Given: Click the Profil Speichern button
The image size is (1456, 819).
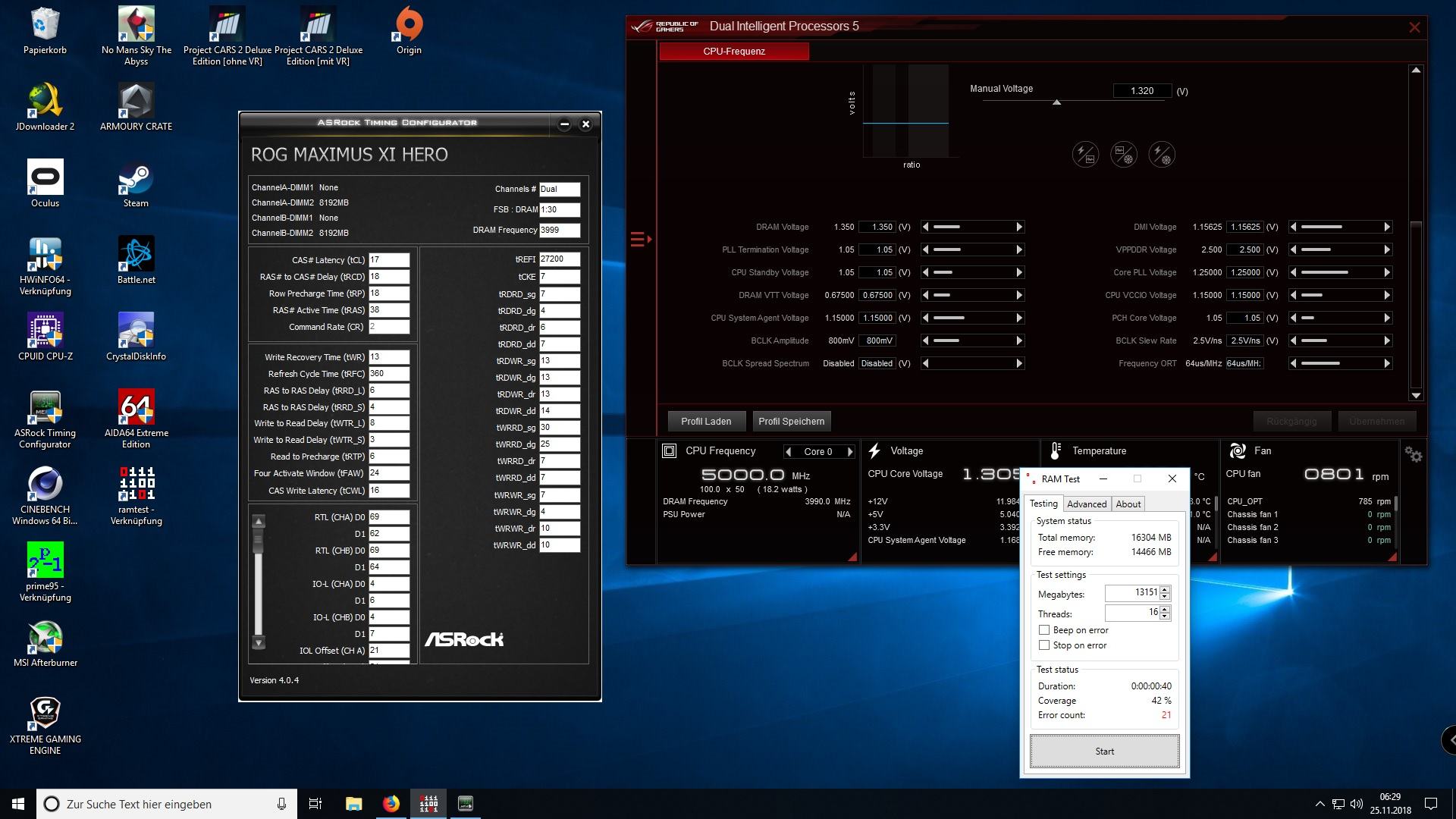Looking at the screenshot, I should pos(791,422).
